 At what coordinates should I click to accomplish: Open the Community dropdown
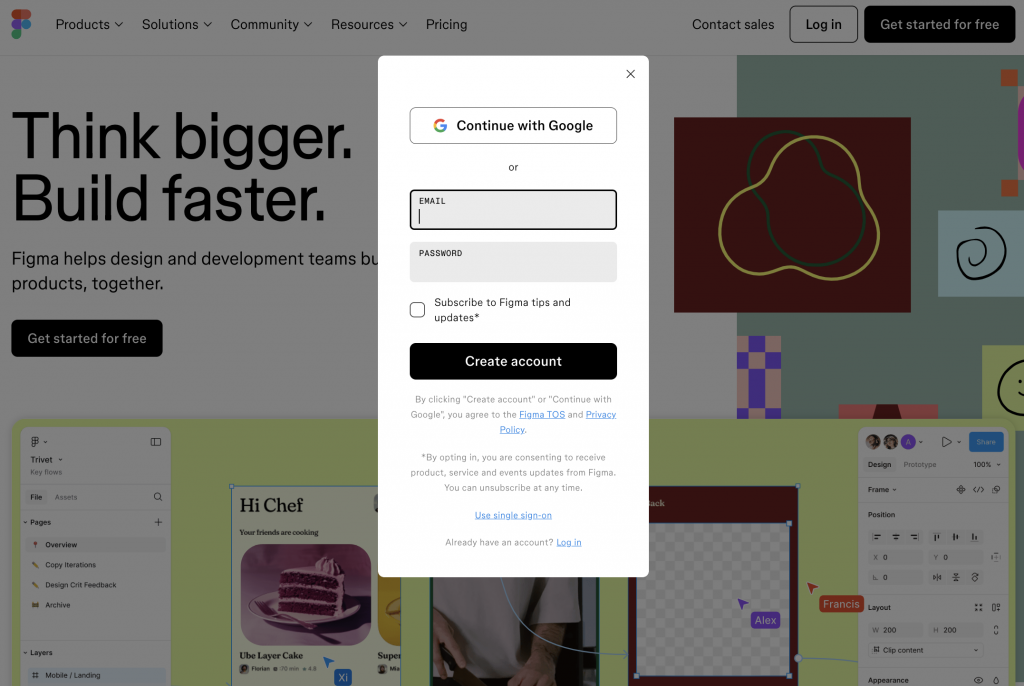pyautogui.click(x=272, y=24)
